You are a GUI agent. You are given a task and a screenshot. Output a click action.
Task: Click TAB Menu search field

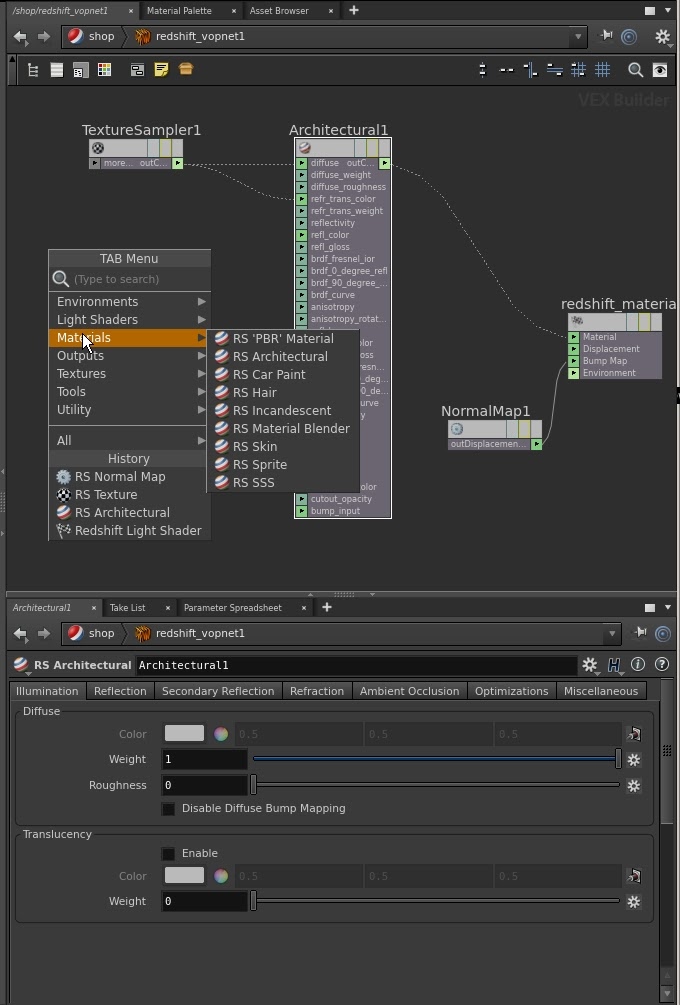click(129, 279)
